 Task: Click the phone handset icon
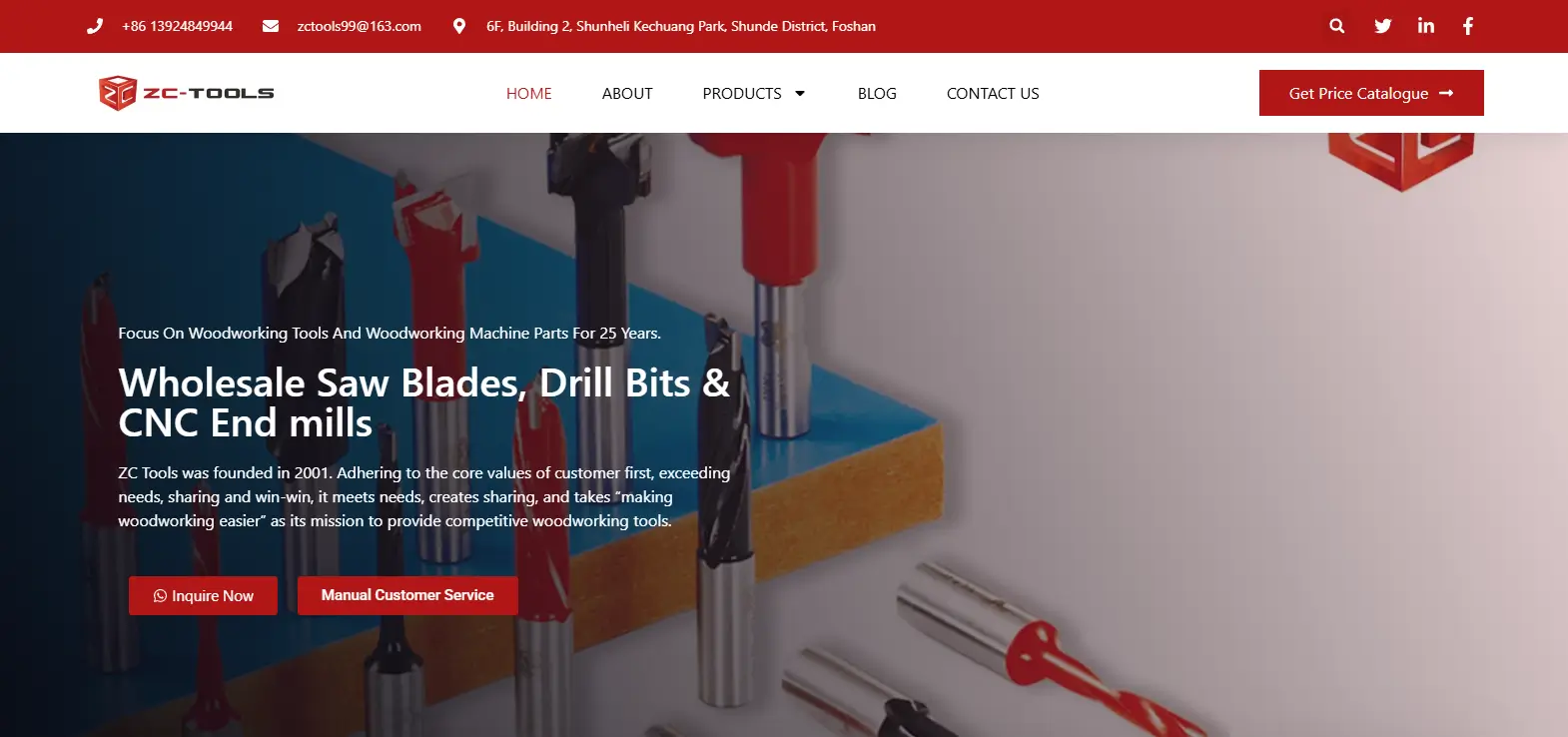(95, 26)
